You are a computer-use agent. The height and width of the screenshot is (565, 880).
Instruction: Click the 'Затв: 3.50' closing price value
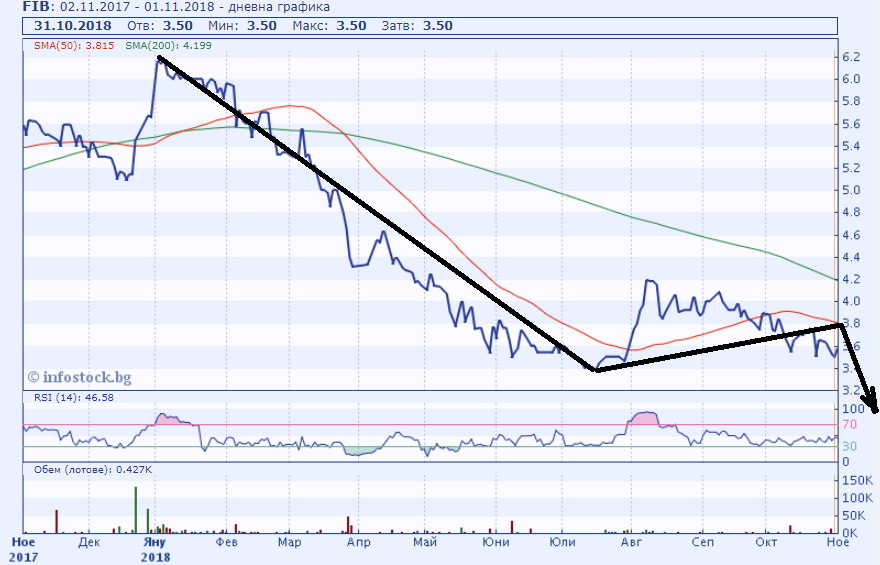coord(417,26)
